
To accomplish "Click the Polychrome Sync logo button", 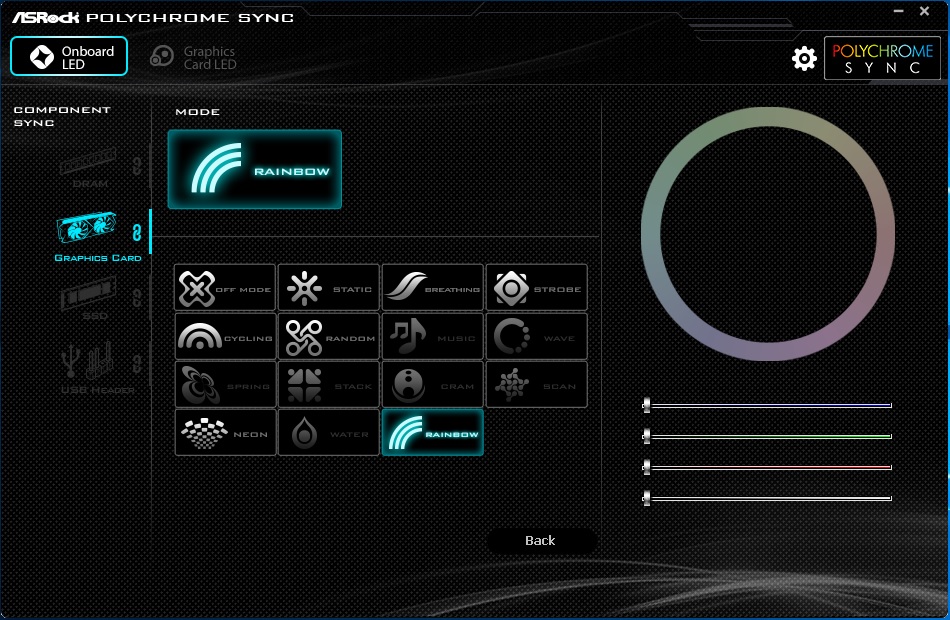I will [882, 58].
